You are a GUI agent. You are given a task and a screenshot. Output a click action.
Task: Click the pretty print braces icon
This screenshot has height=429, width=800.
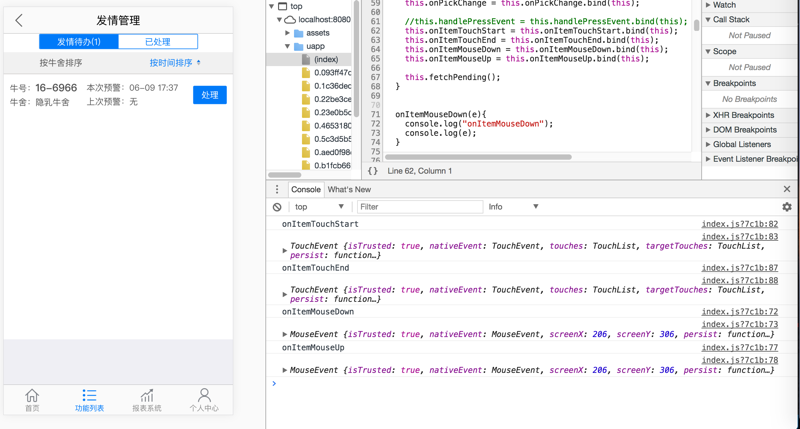pyautogui.click(x=373, y=171)
